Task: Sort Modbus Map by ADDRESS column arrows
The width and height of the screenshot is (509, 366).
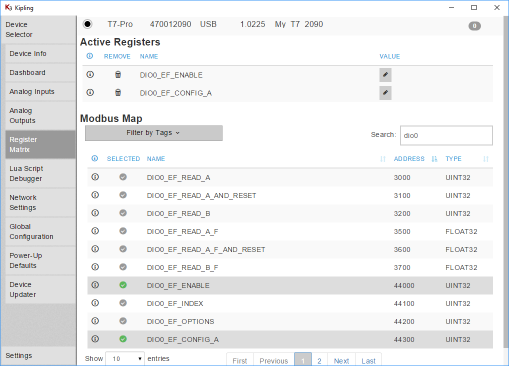Action: coord(434,159)
